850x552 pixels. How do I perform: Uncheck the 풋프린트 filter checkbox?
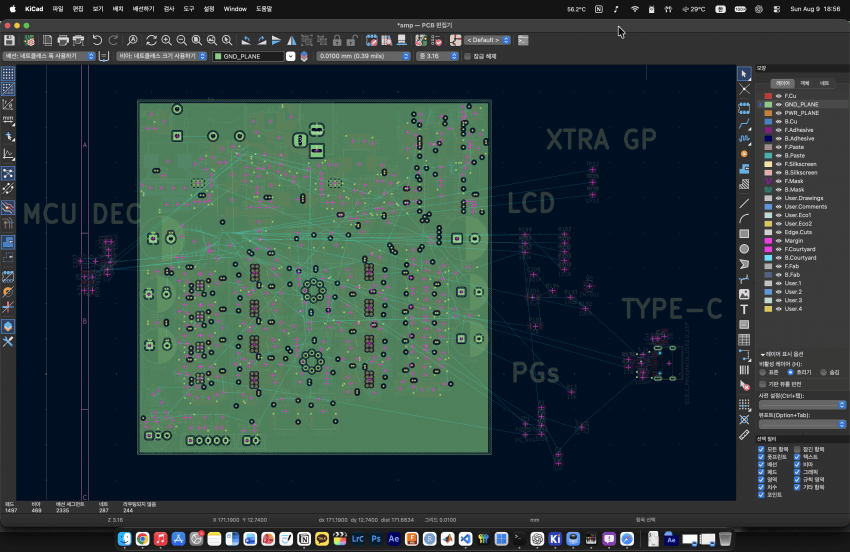click(x=761, y=457)
